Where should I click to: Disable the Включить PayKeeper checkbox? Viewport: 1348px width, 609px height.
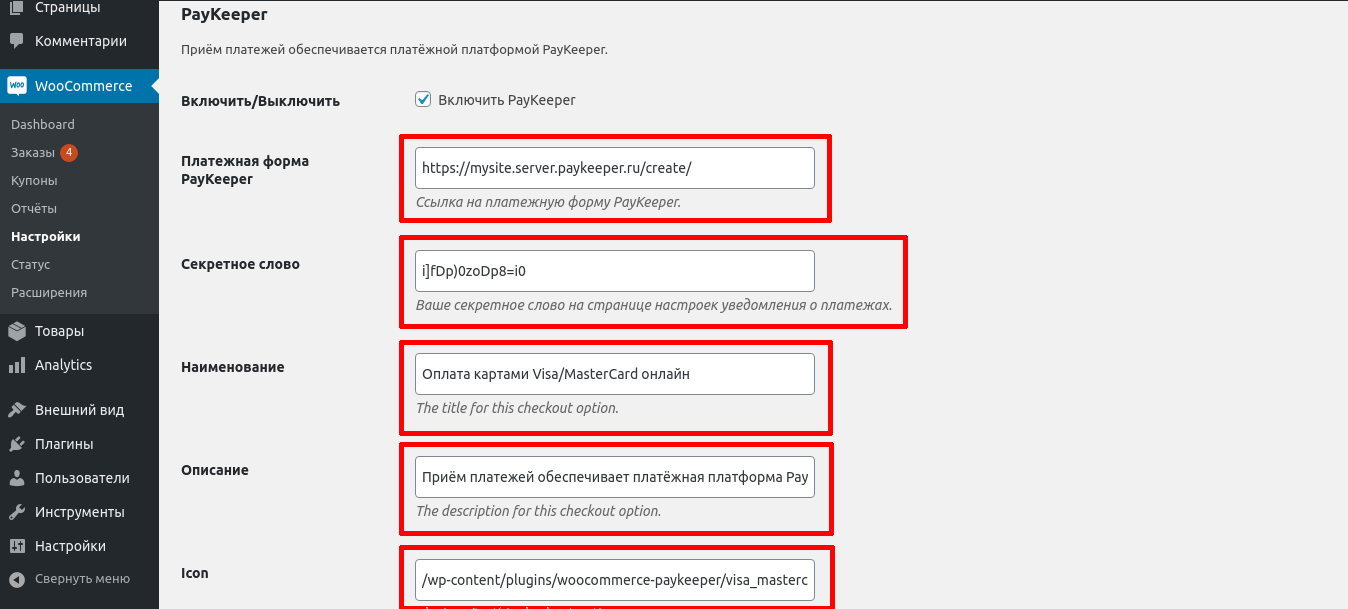[423, 99]
